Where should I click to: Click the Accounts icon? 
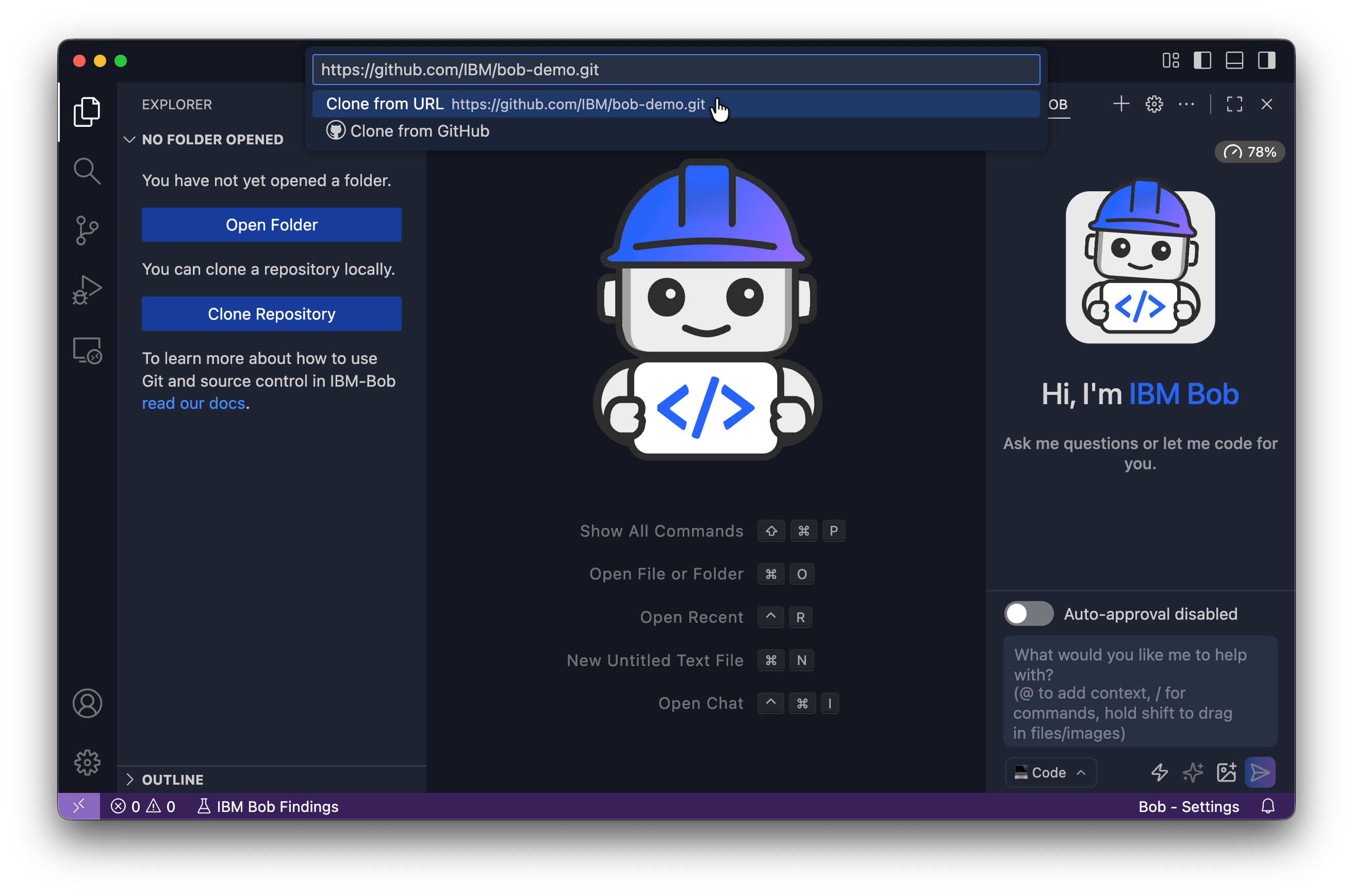pyautogui.click(x=87, y=703)
